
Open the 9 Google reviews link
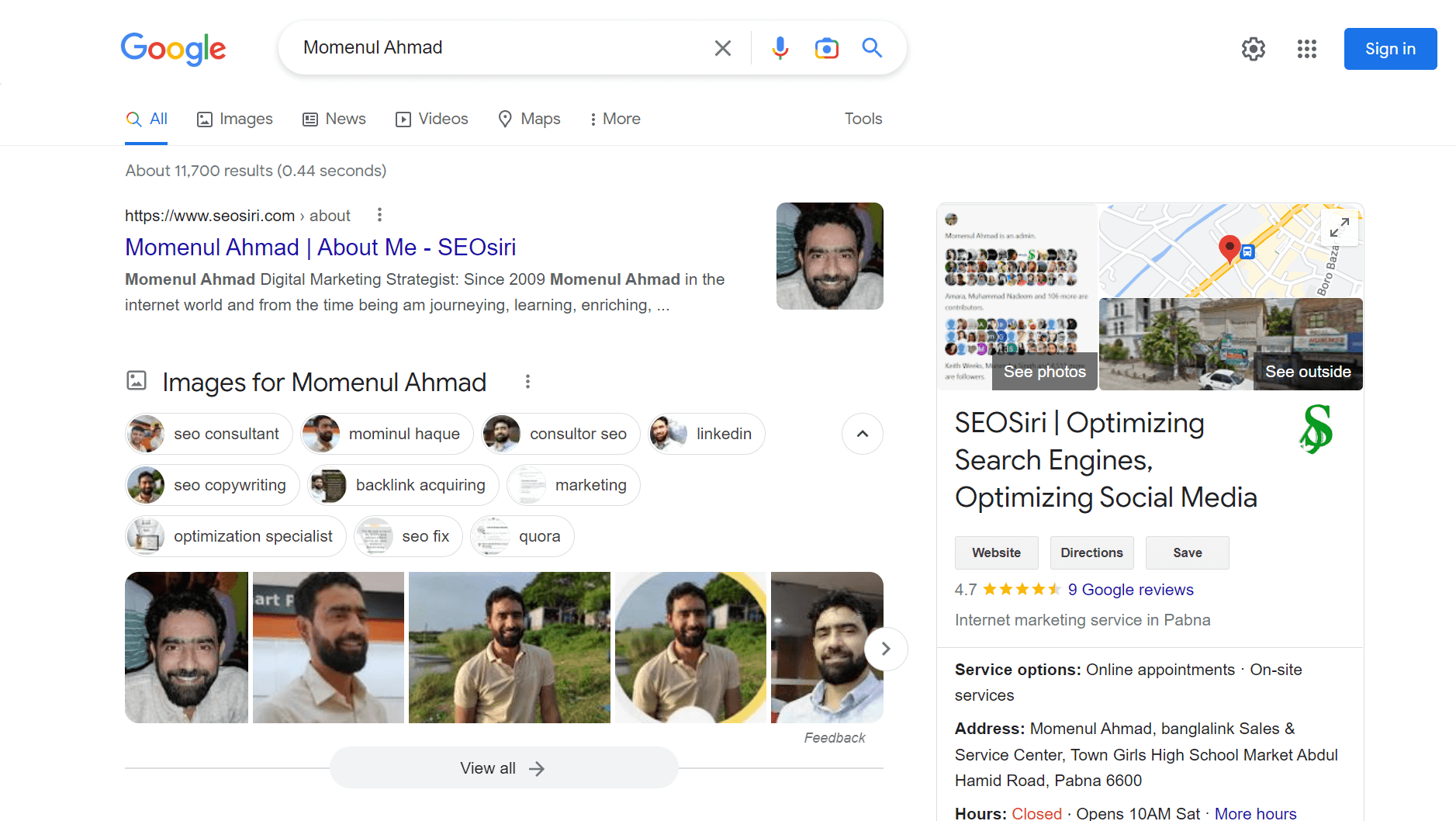(1130, 590)
